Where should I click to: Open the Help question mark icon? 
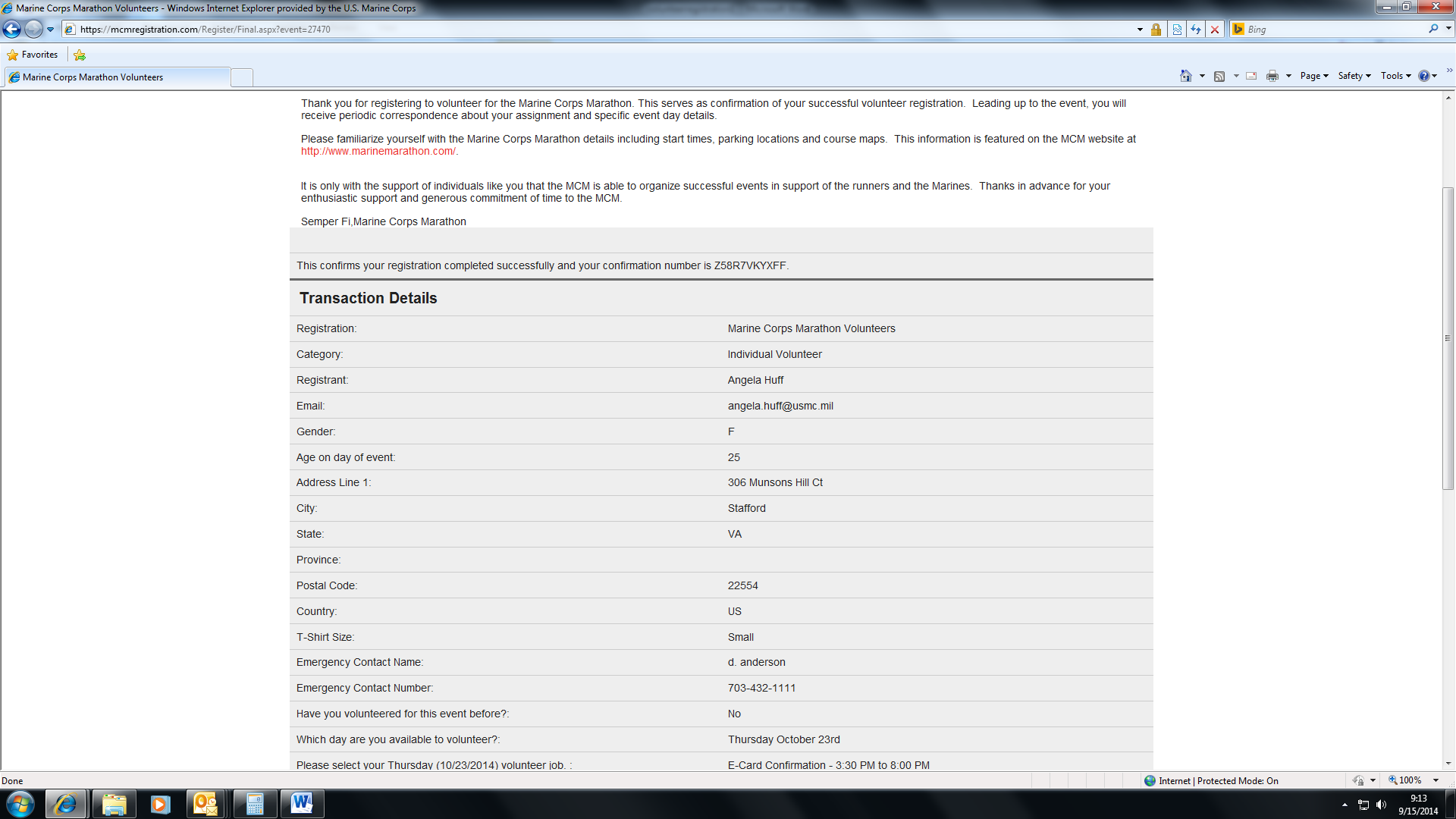(x=1423, y=76)
